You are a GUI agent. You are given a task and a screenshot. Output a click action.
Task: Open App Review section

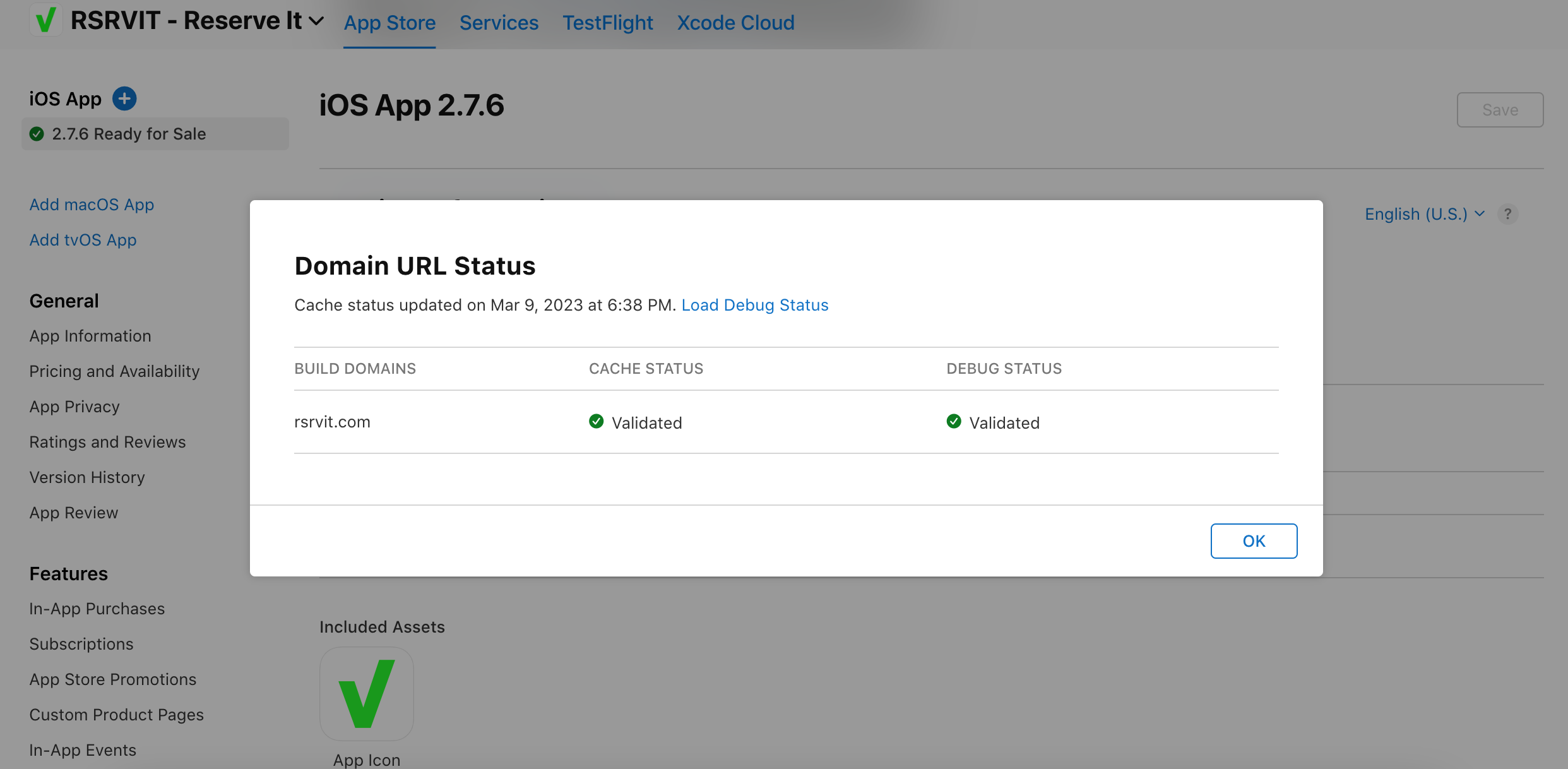coord(74,513)
